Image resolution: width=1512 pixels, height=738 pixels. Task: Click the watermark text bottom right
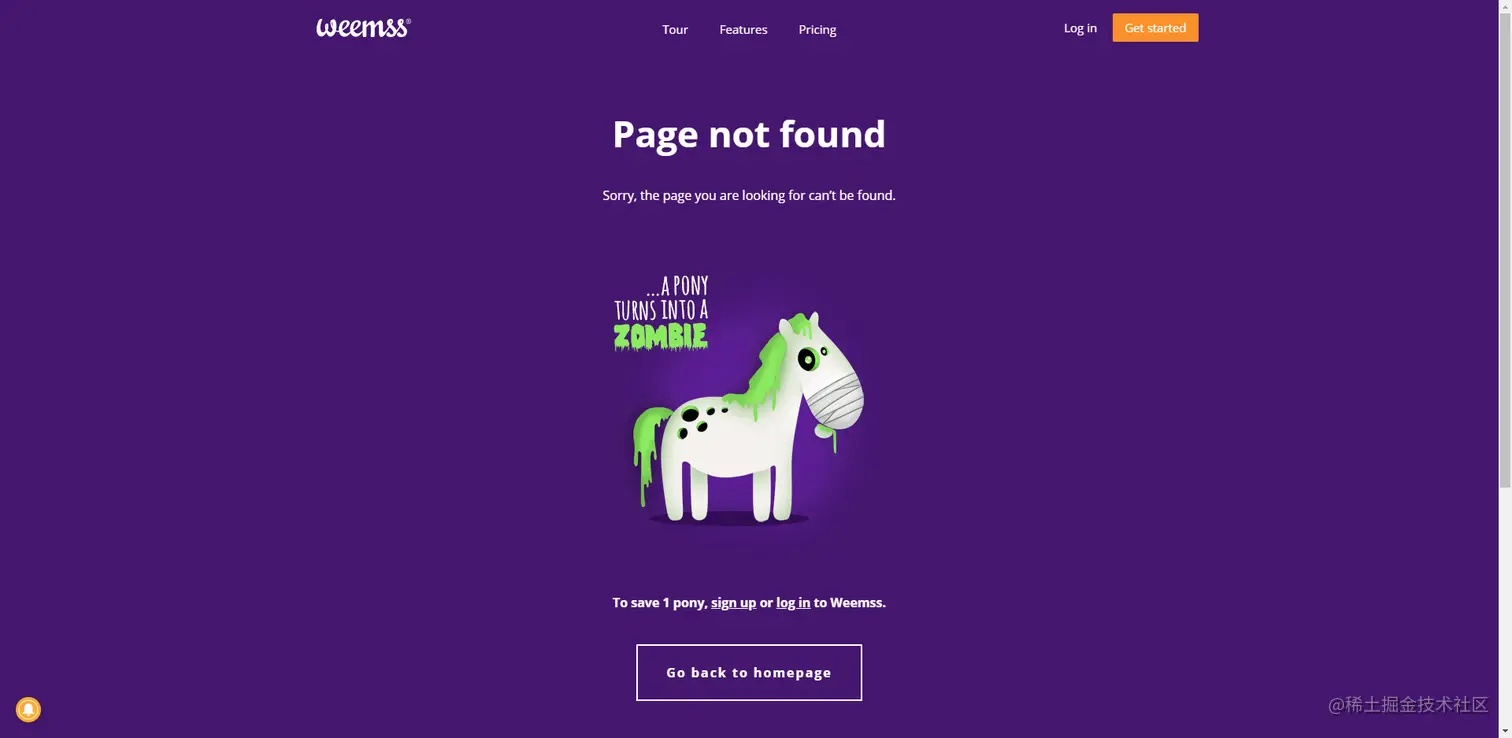point(1408,705)
